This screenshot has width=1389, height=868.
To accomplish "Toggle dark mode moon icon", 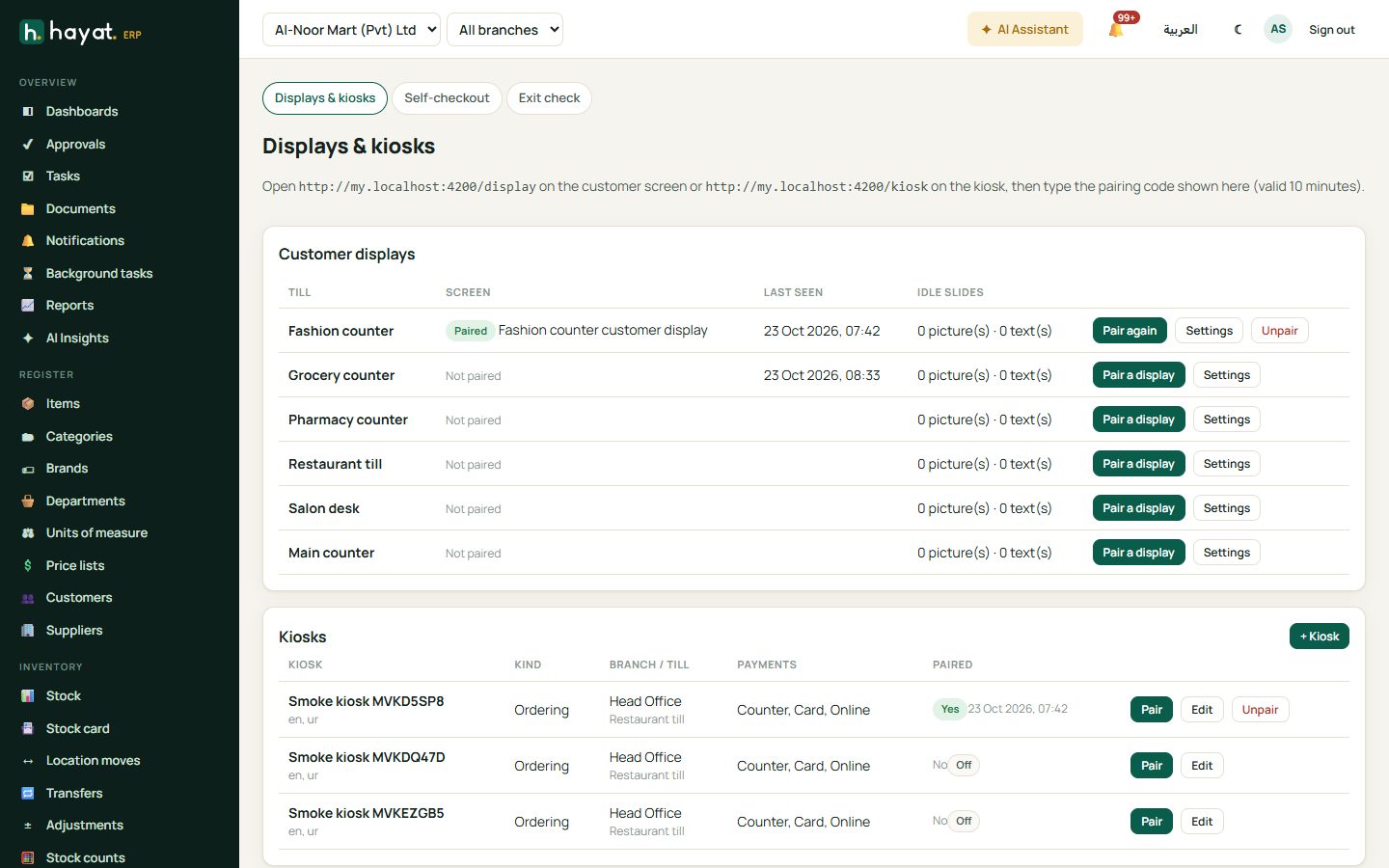I will 1238,30.
